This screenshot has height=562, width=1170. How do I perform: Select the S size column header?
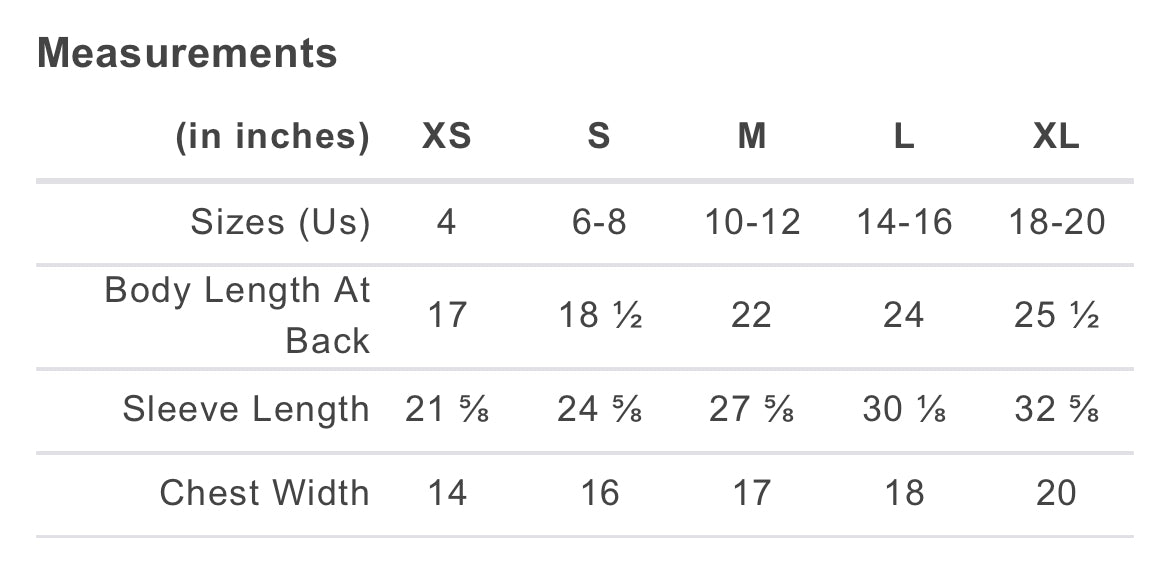(x=599, y=137)
